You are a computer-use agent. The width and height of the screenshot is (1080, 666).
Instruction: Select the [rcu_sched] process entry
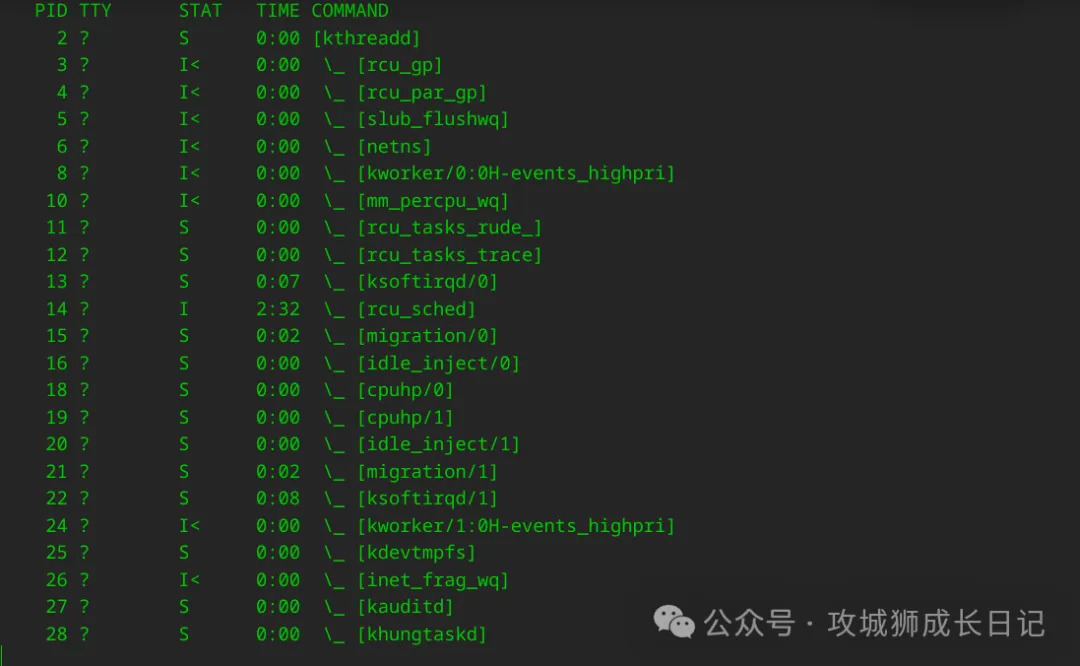click(416, 309)
